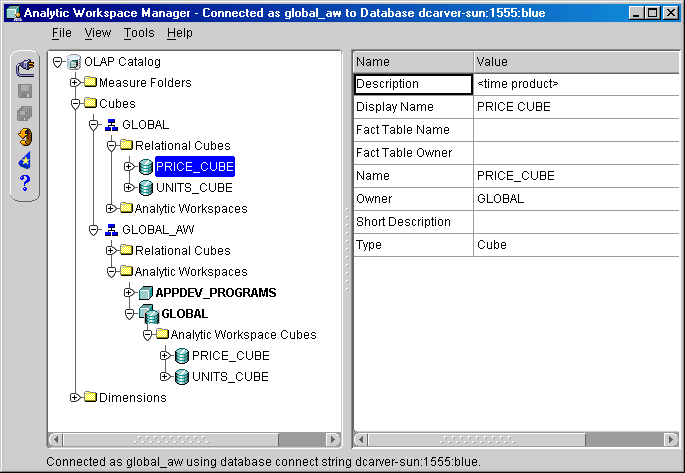Collapse the Cubes folder node
The image size is (685, 473).
75,104
